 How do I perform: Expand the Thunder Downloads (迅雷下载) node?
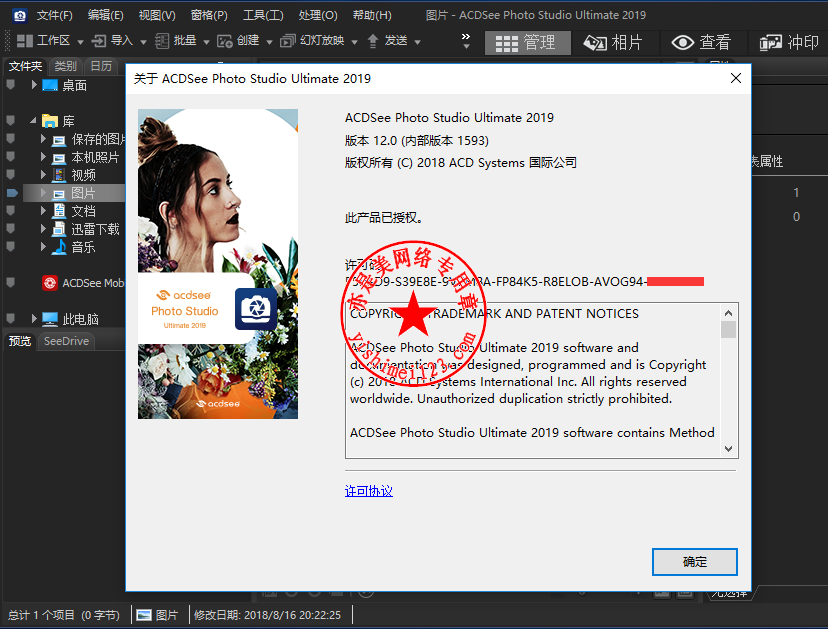43,229
